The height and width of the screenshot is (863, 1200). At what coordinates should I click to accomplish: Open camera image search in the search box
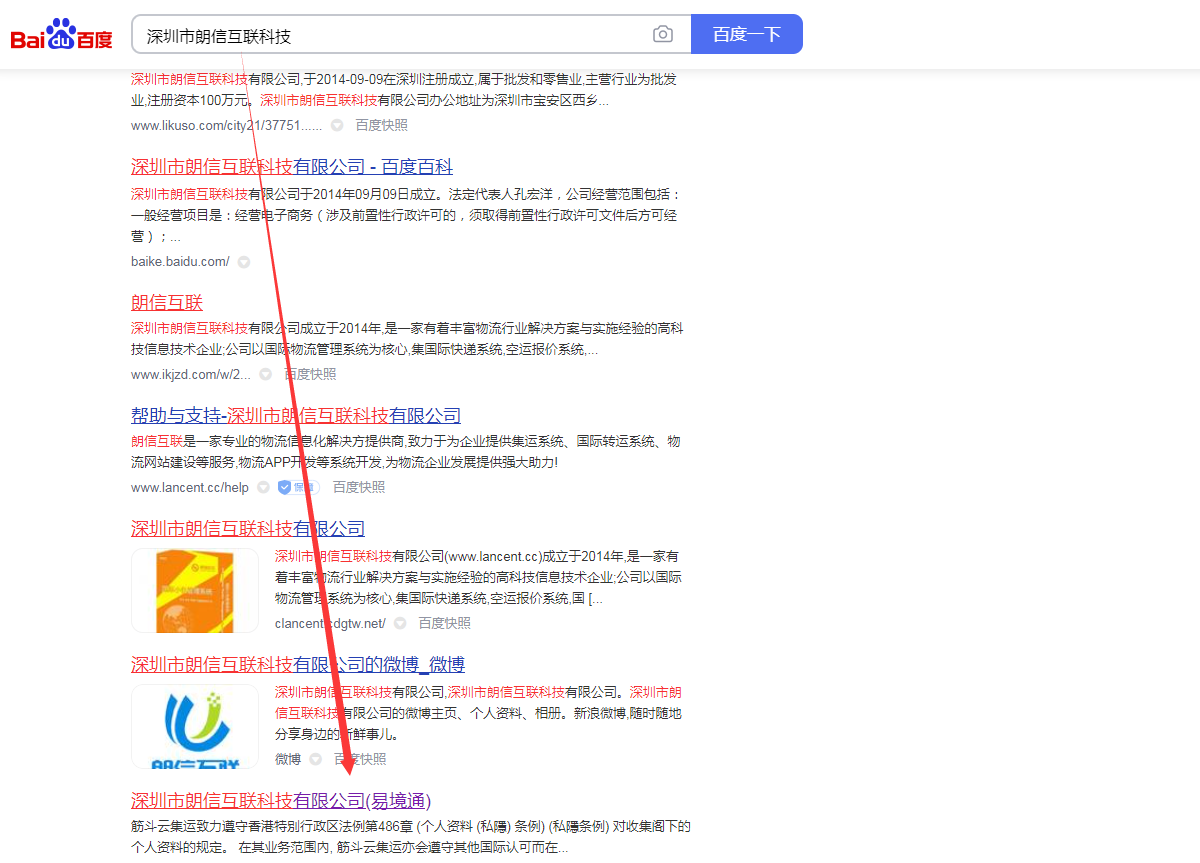(x=663, y=34)
